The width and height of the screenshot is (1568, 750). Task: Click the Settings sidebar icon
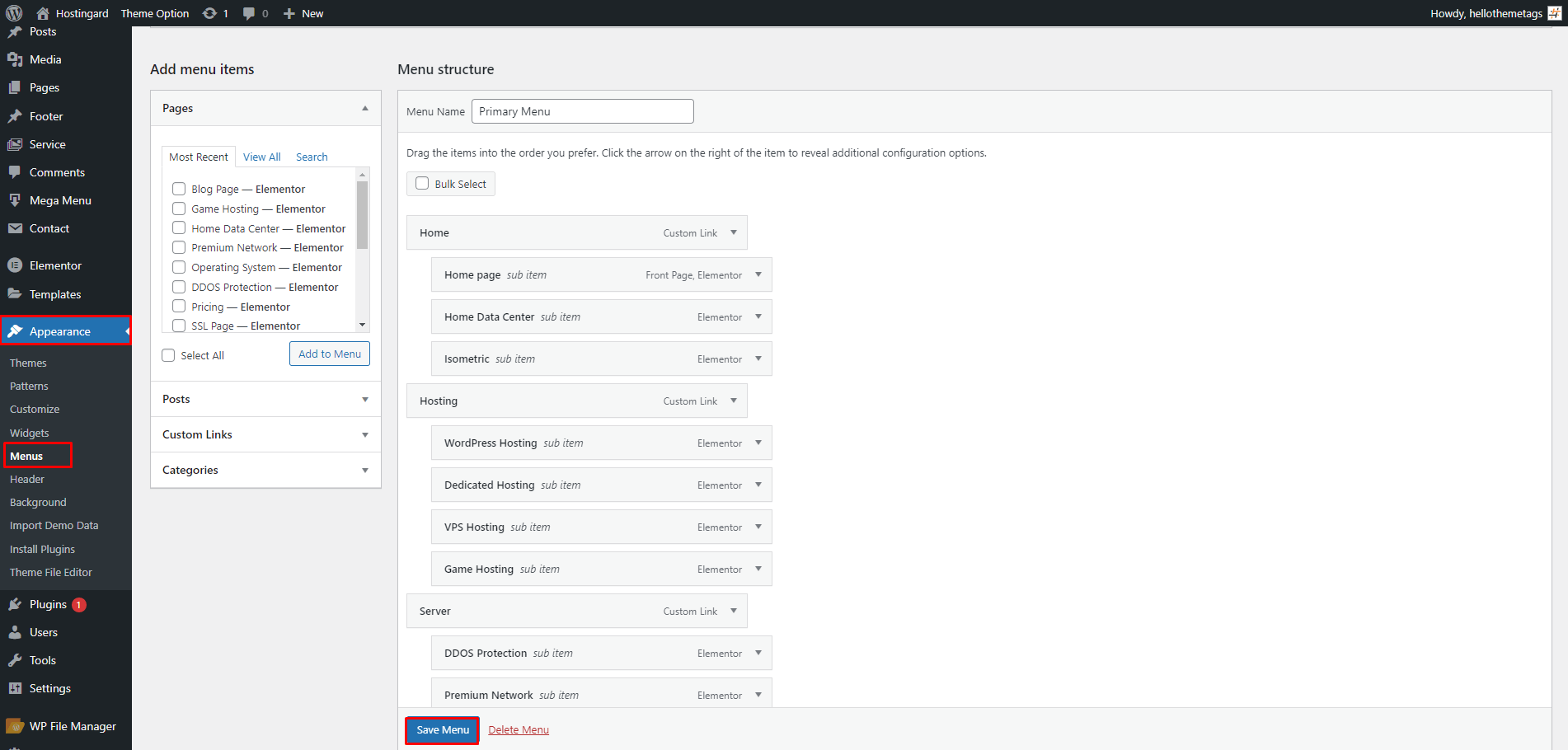coord(15,688)
